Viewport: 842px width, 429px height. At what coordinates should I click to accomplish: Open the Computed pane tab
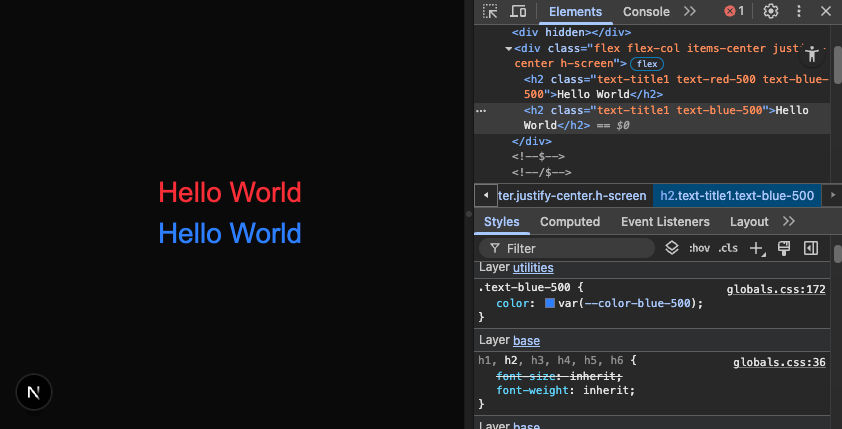point(570,222)
